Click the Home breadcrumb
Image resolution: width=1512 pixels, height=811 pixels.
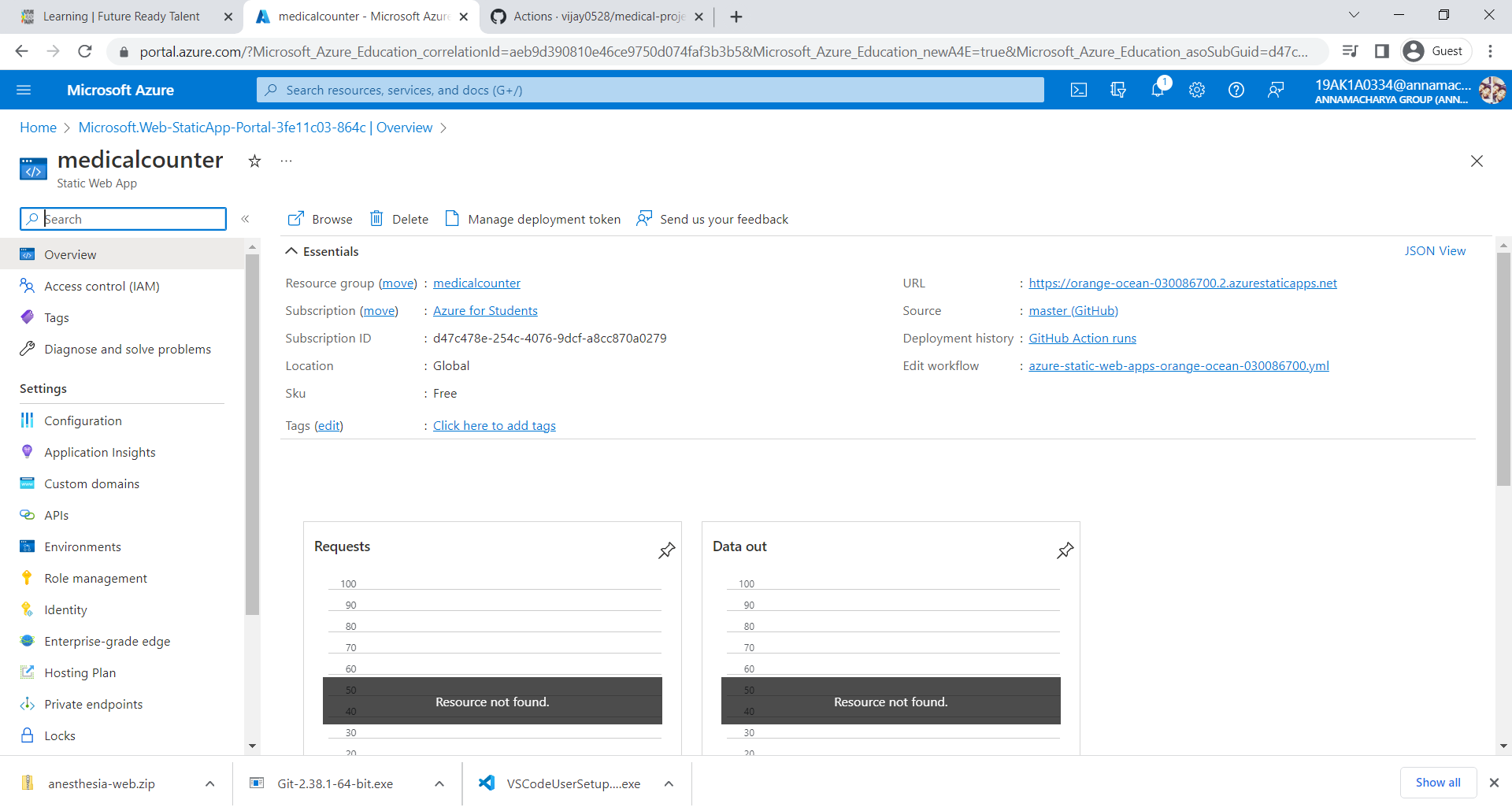(38, 128)
